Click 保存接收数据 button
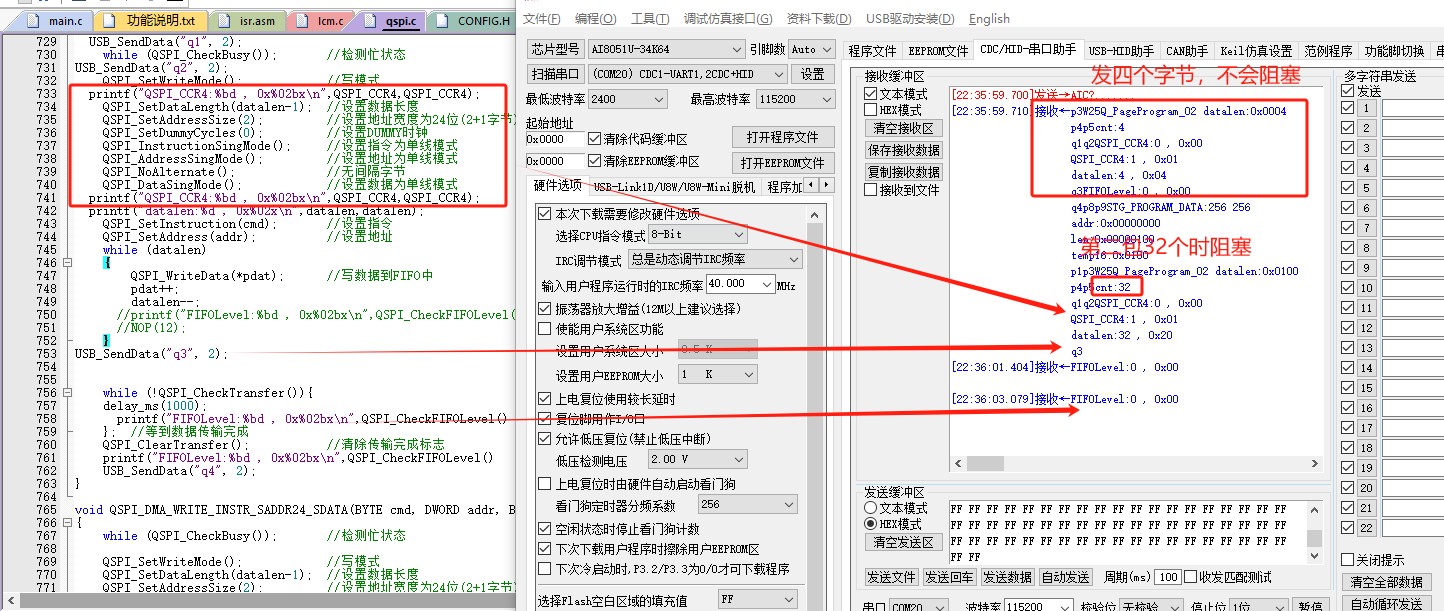Viewport: 1444px width, 611px height. click(x=903, y=151)
